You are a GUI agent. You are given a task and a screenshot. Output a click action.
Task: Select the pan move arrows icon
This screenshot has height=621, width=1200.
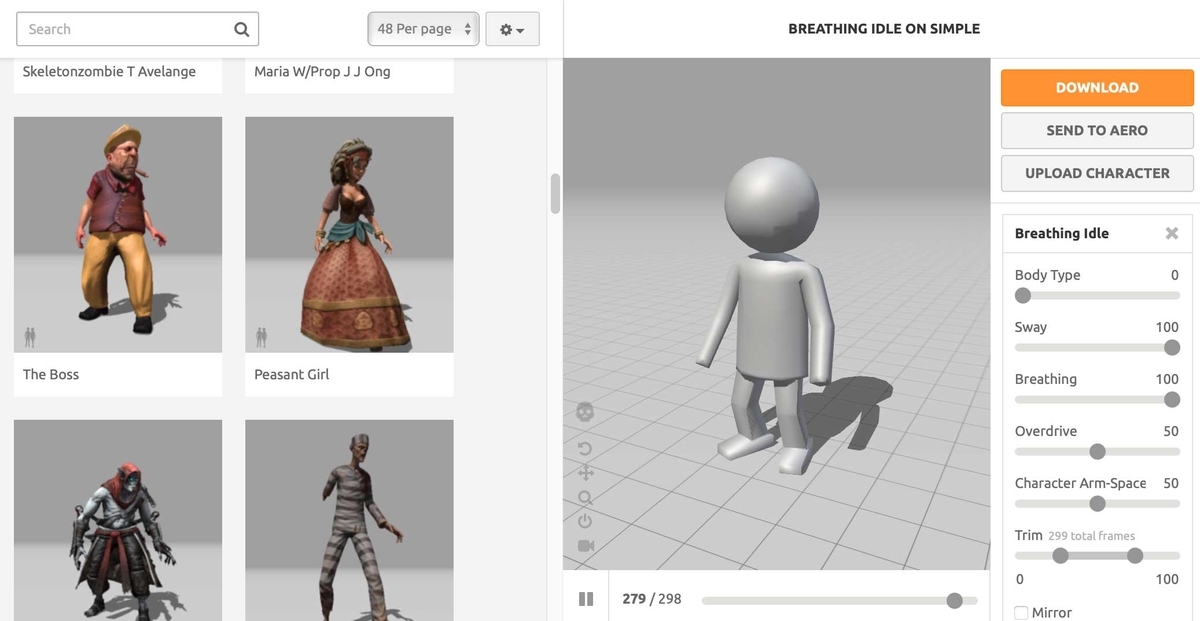(586, 472)
